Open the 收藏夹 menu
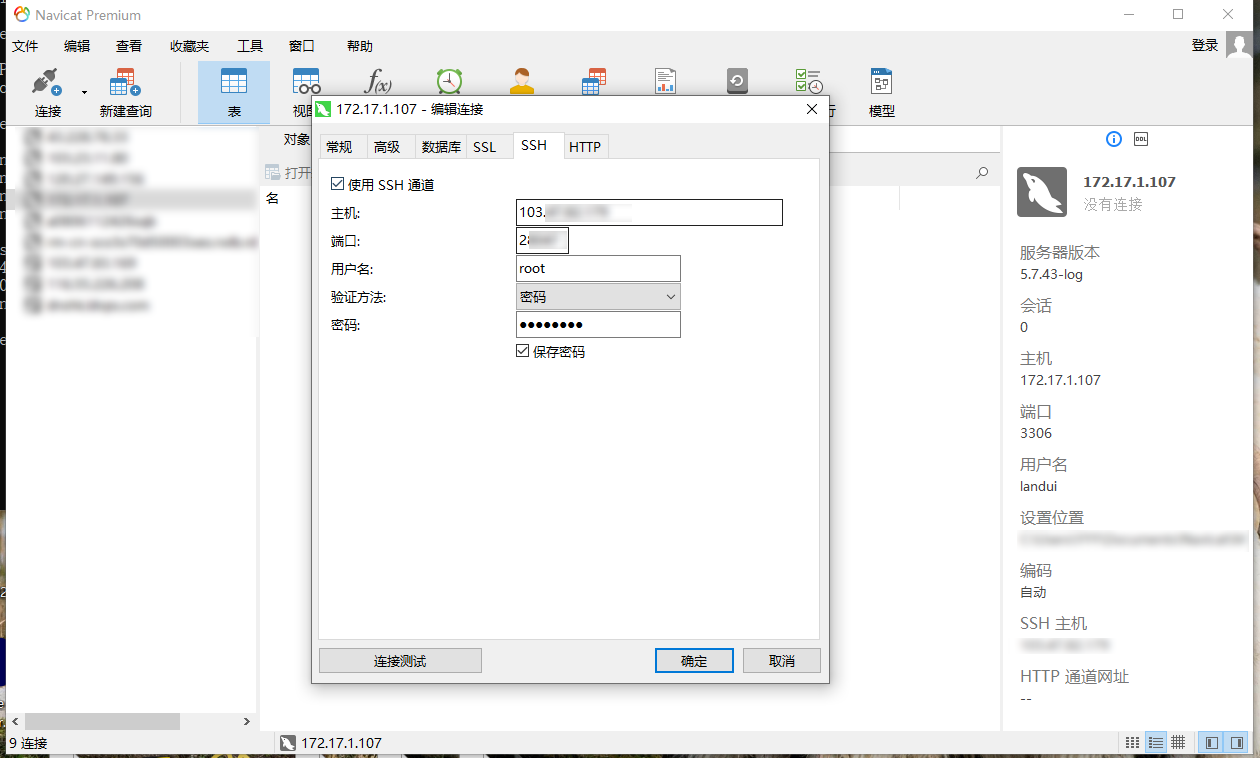This screenshot has width=1260, height=758. point(189,46)
